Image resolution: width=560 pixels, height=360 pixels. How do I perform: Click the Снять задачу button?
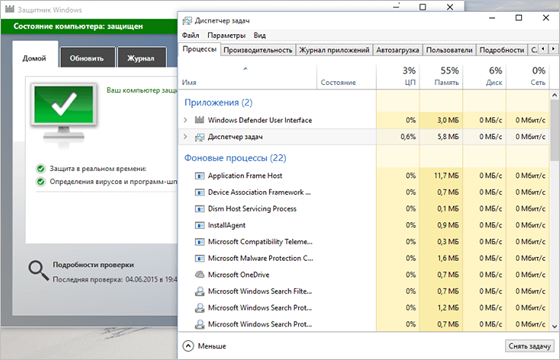tap(530, 346)
